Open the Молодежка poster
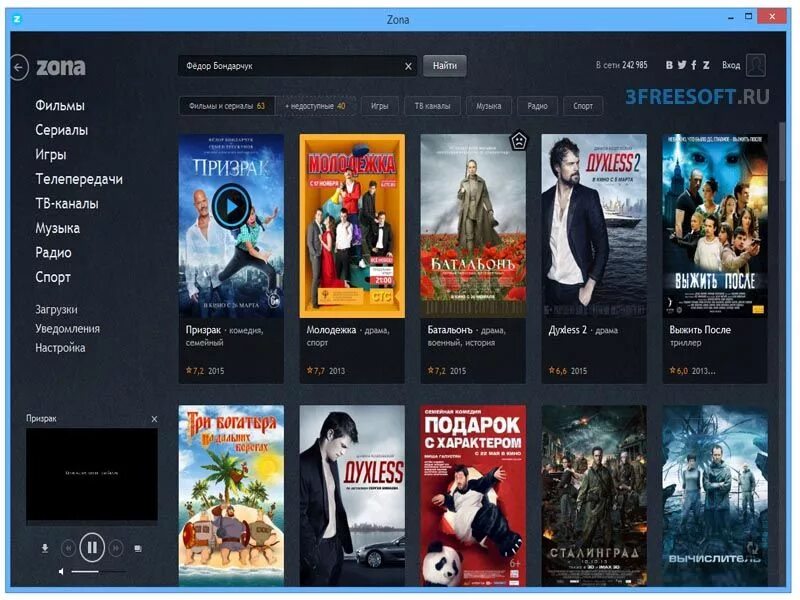Viewport: 800px width, 600px height. (x=352, y=226)
